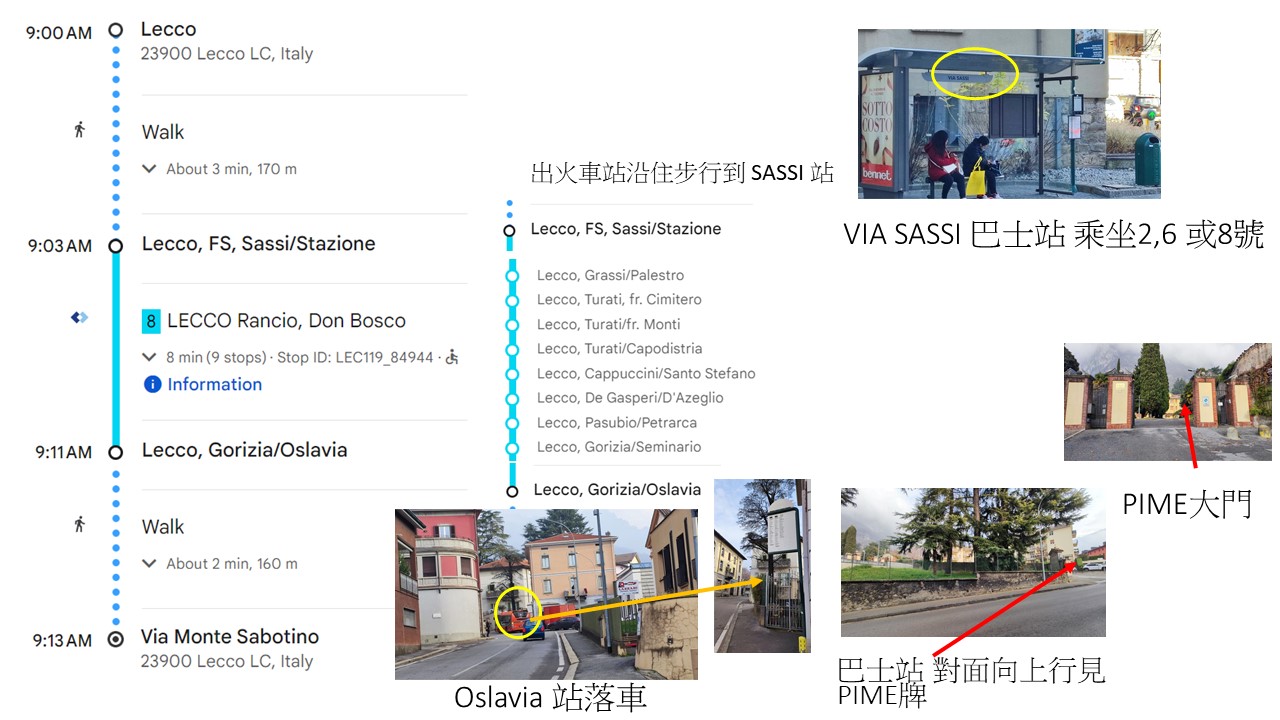The image size is (1280, 720).
Task: Click the transit arrows icon left of route 8
Action: (x=79, y=318)
